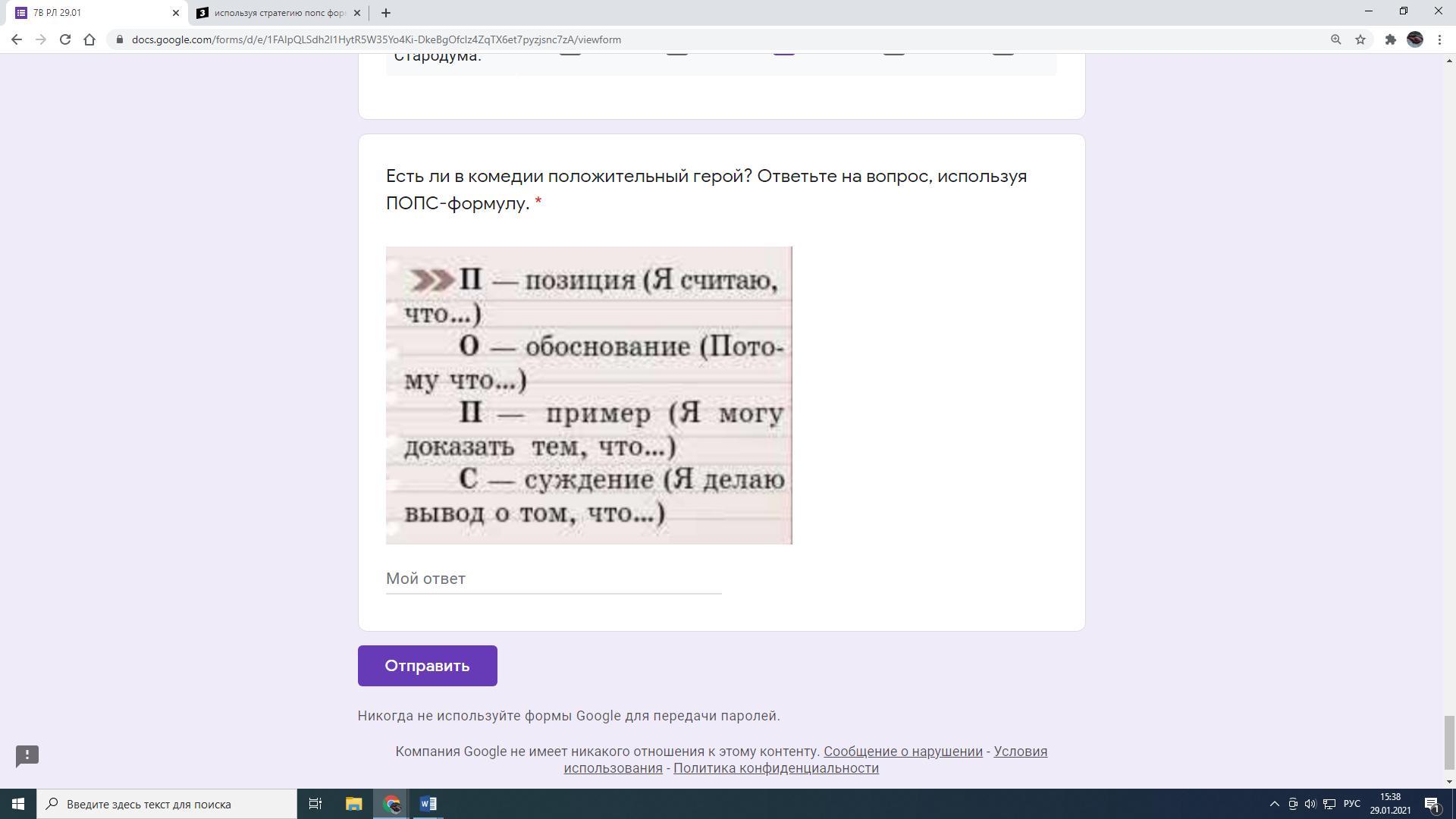
Task: Go to the browser home page
Action: (89, 39)
